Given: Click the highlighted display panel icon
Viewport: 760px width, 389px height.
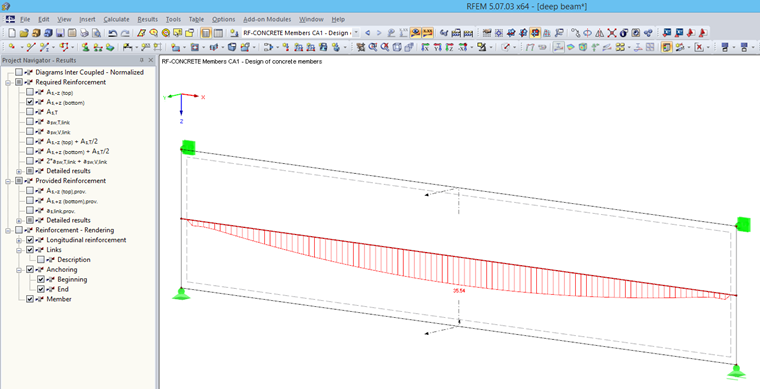Looking at the screenshot, I should tap(667, 47).
